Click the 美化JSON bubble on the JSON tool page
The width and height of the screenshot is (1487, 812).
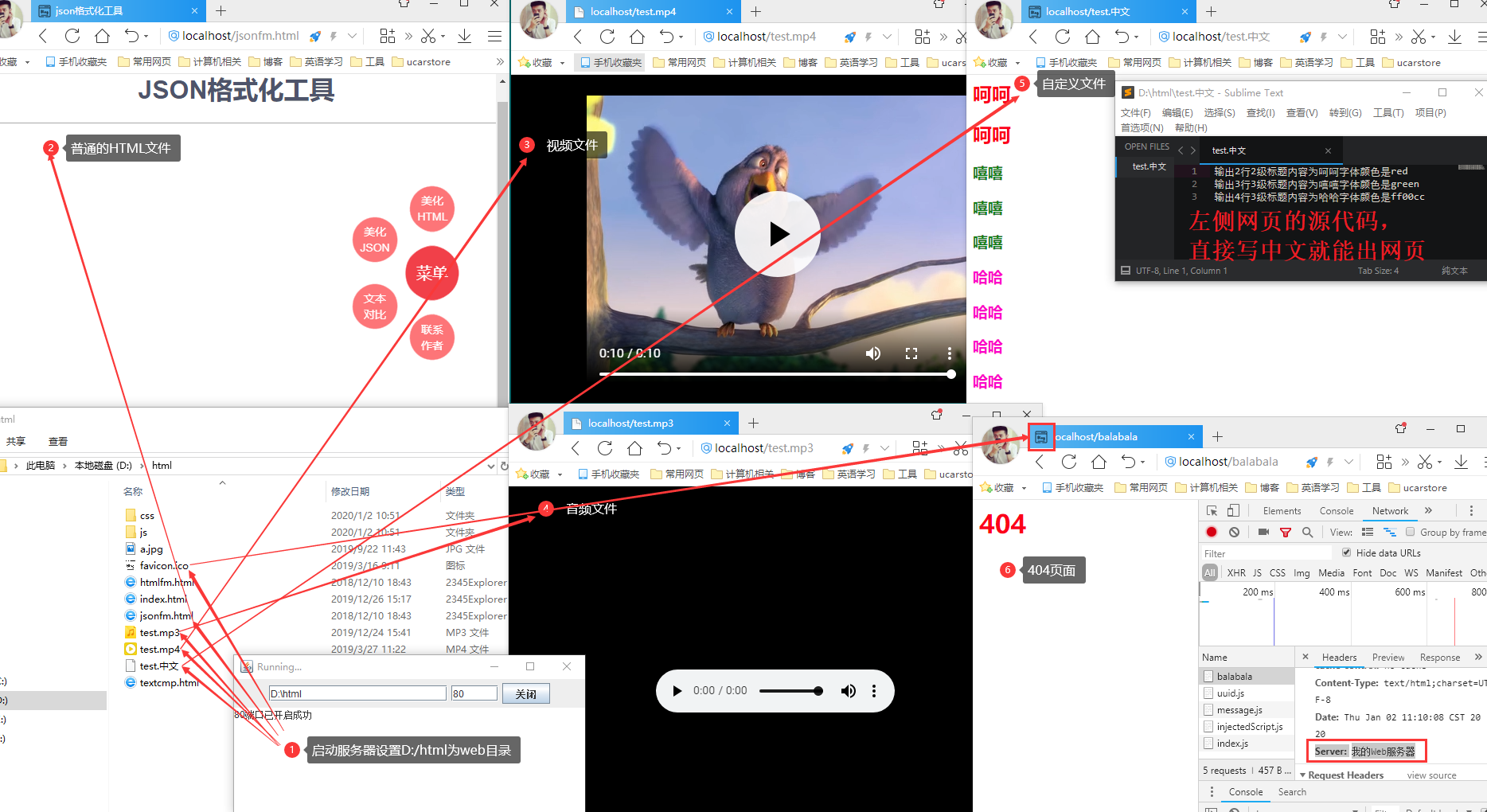click(375, 240)
